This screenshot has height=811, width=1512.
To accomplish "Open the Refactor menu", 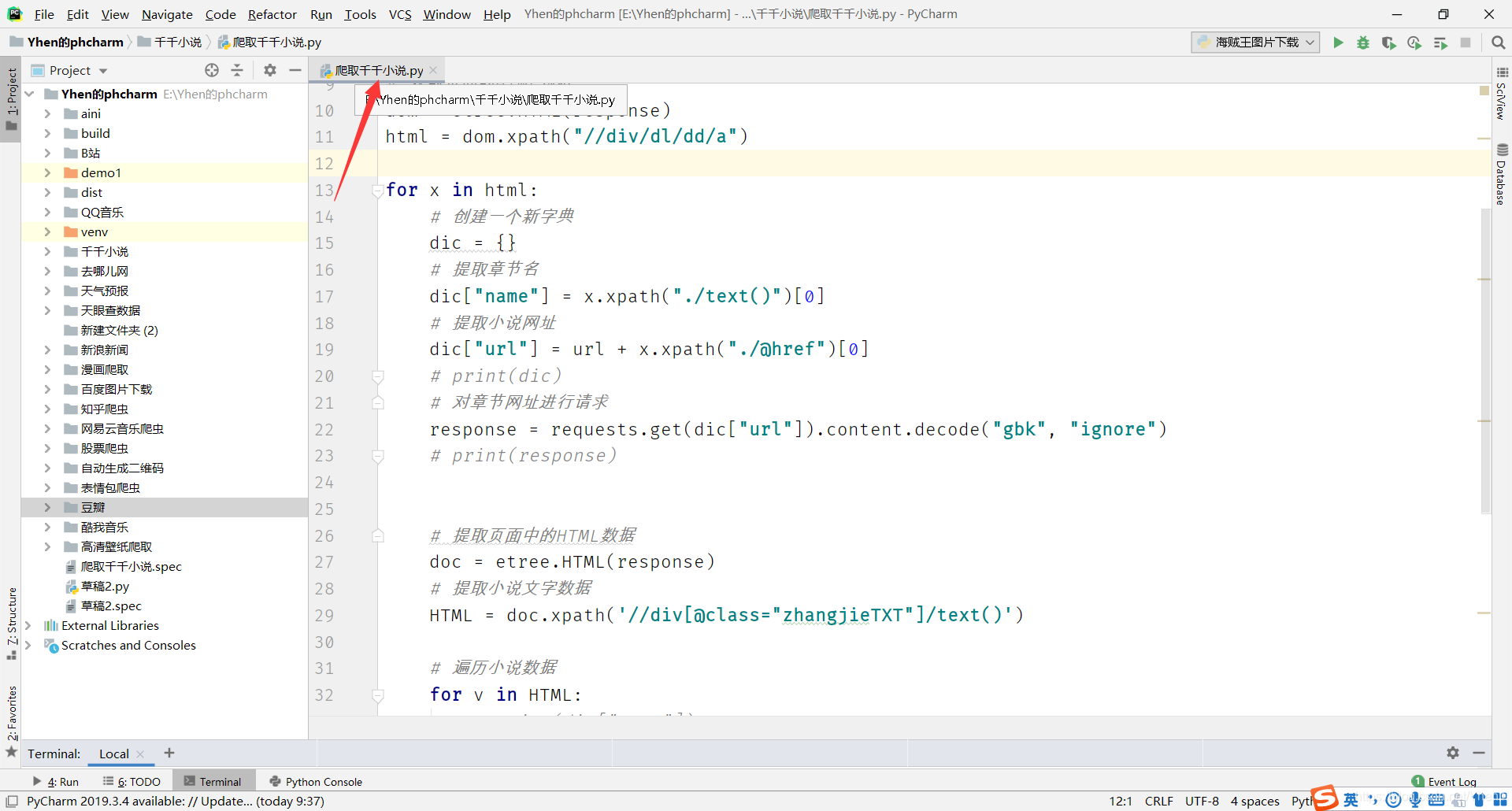I will [272, 14].
